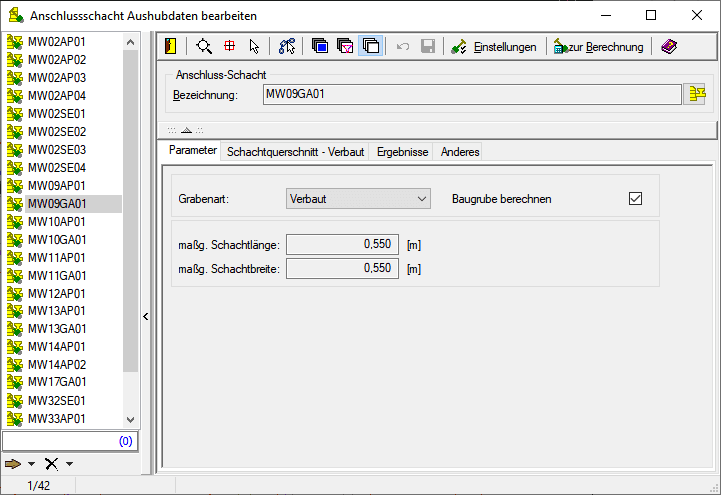Click the floppy disk save icon
Image resolution: width=721 pixels, height=495 pixels.
[x=428, y=46]
